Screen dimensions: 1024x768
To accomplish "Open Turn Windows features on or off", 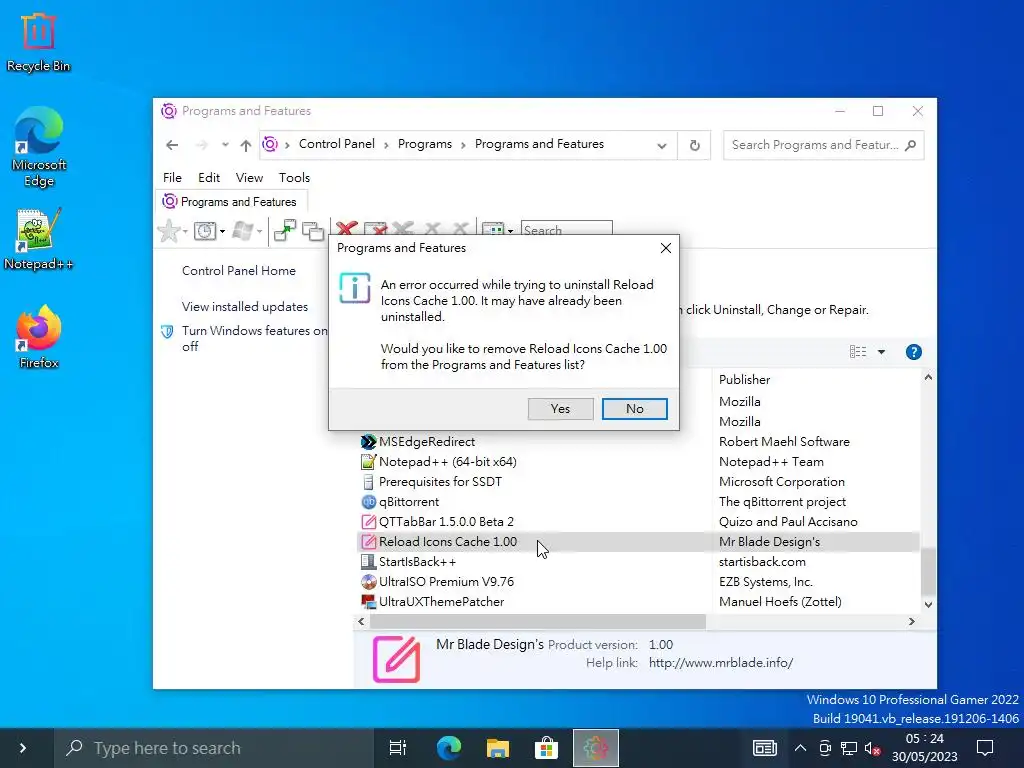I will click(x=254, y=338).
